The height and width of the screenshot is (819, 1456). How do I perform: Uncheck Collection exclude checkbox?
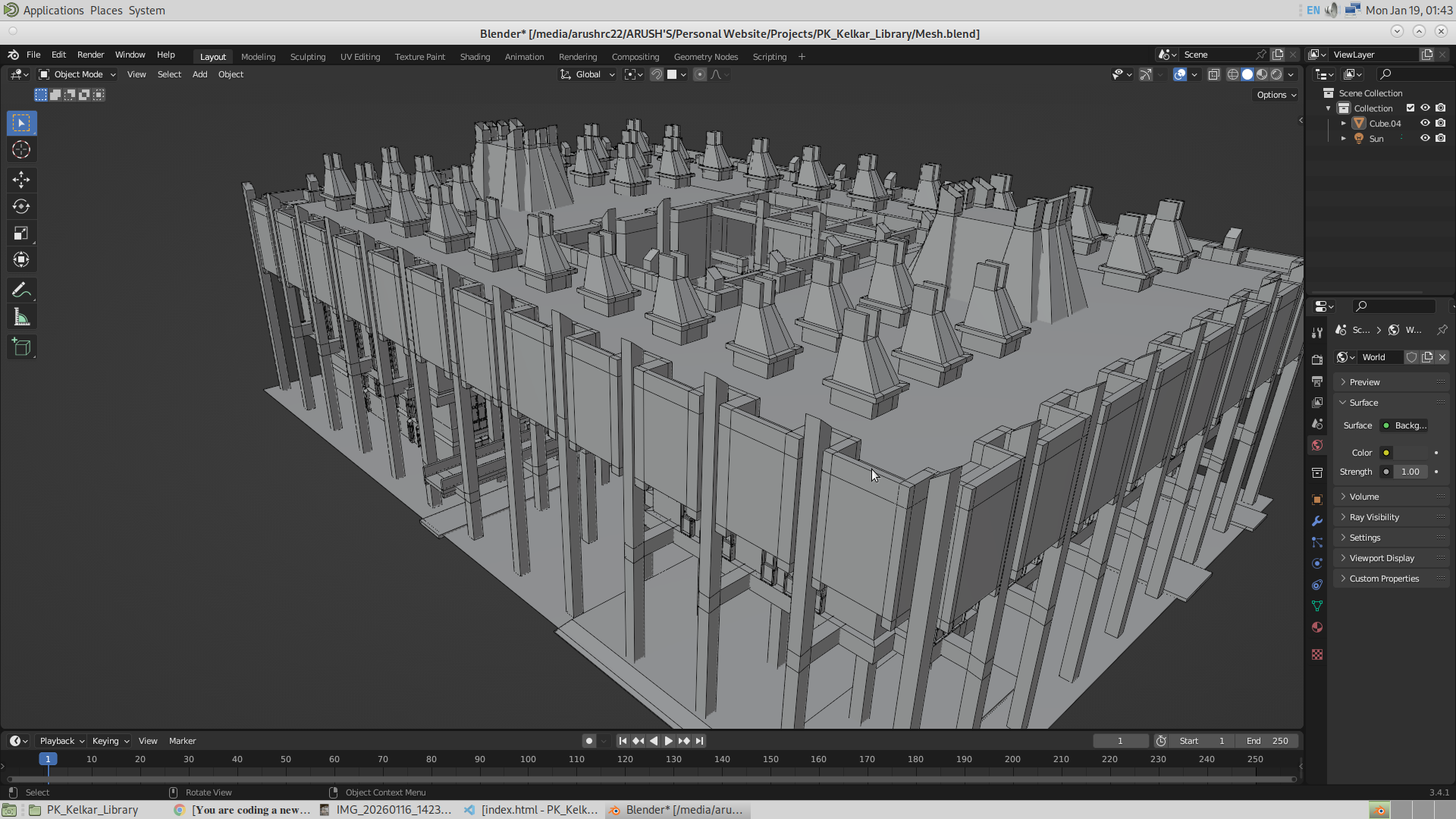coord(1410,108)
